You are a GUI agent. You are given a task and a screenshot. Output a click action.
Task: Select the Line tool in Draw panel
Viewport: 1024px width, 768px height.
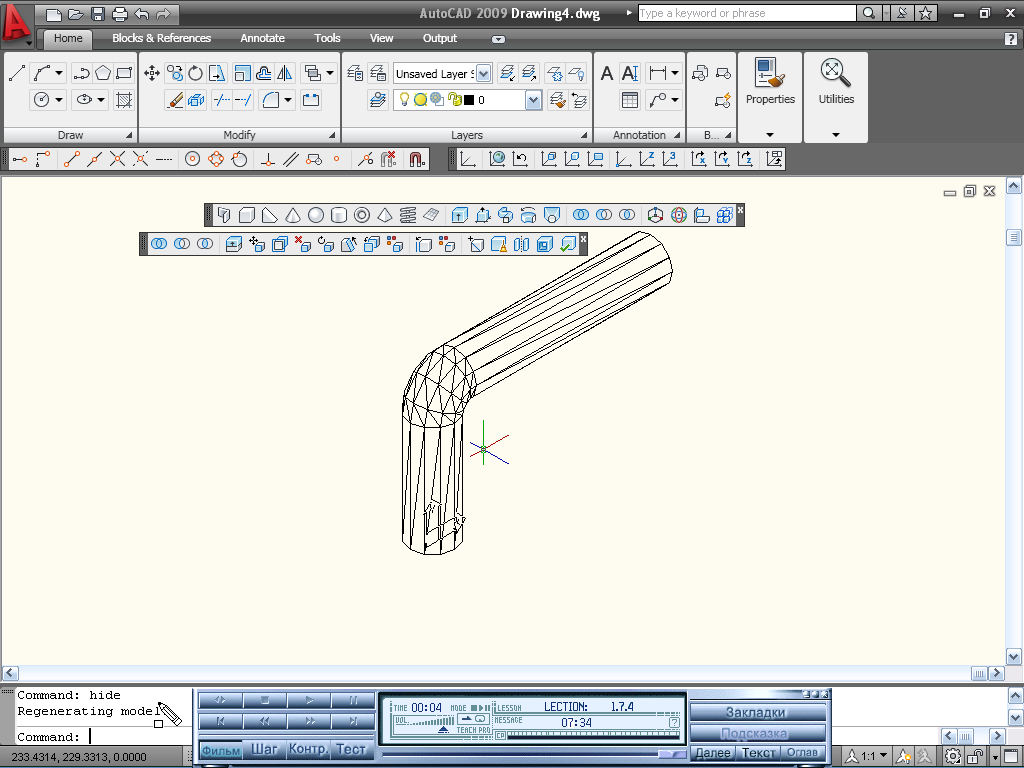(x=17, y=72)
